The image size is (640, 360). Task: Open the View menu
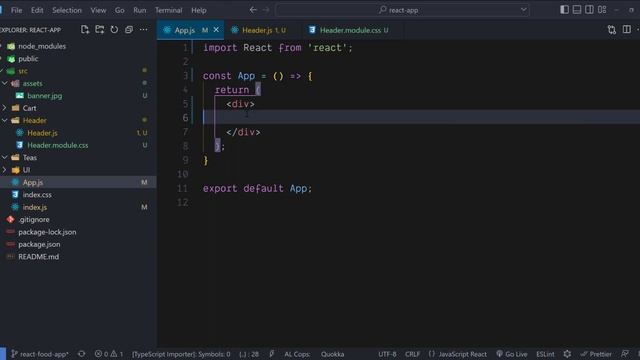(98, 10)
